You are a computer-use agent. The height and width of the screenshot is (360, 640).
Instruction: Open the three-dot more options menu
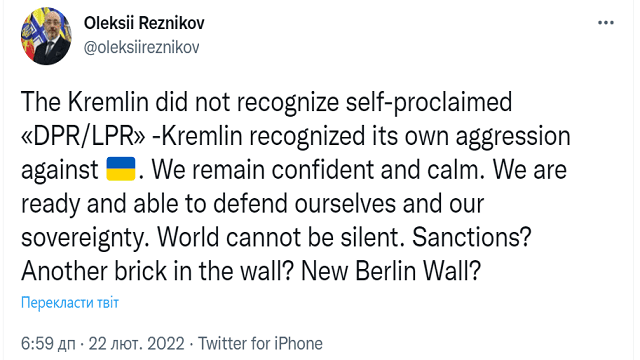tap(606, 23)
